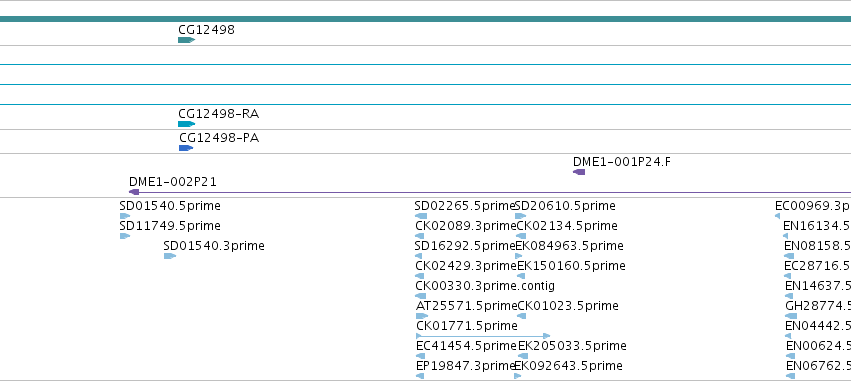This screenshot has width=851, height=381.
Task: Click the DME1-001P24.F purple arrow marker
Action: pyautogui.click(x=579, y=172)
